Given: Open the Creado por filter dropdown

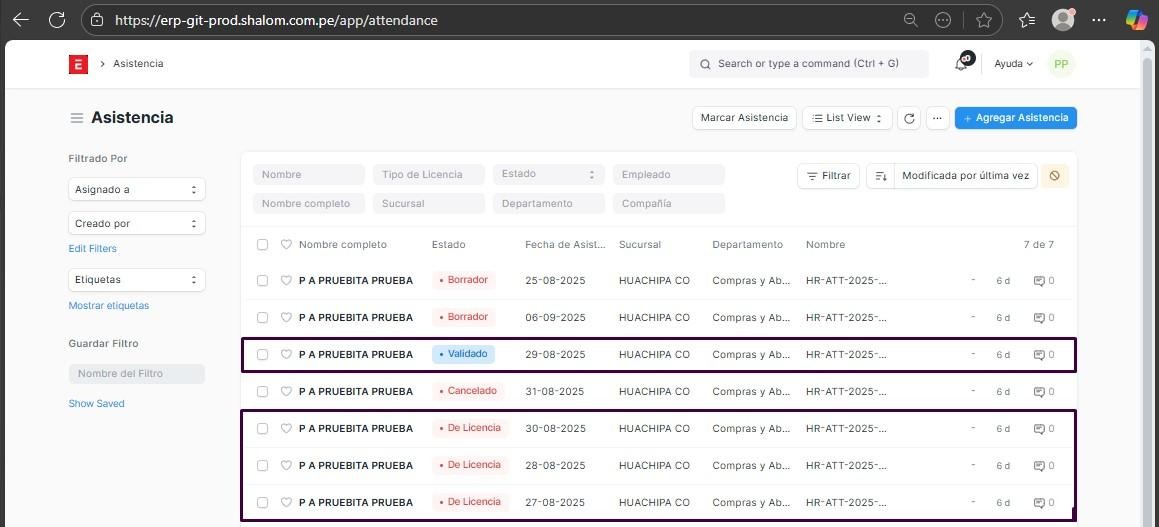Looking at the screenshot, I should (x=136, y=224).
